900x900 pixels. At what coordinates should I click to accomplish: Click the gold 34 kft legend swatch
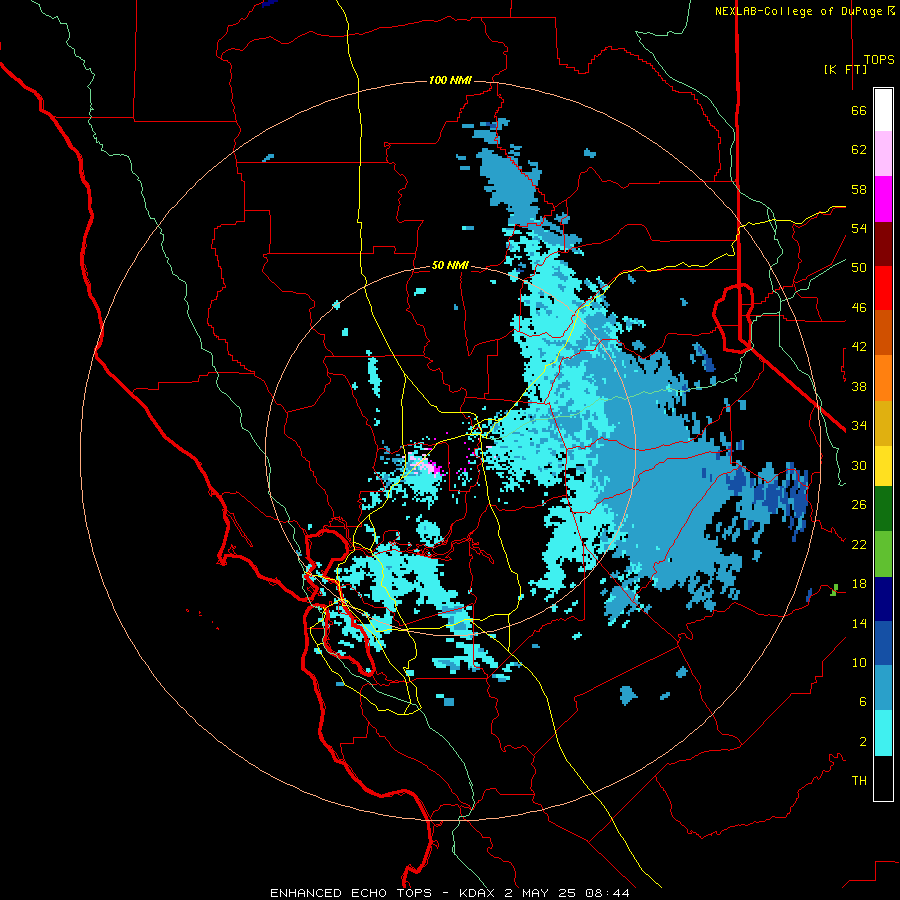(x=883, y=423)
